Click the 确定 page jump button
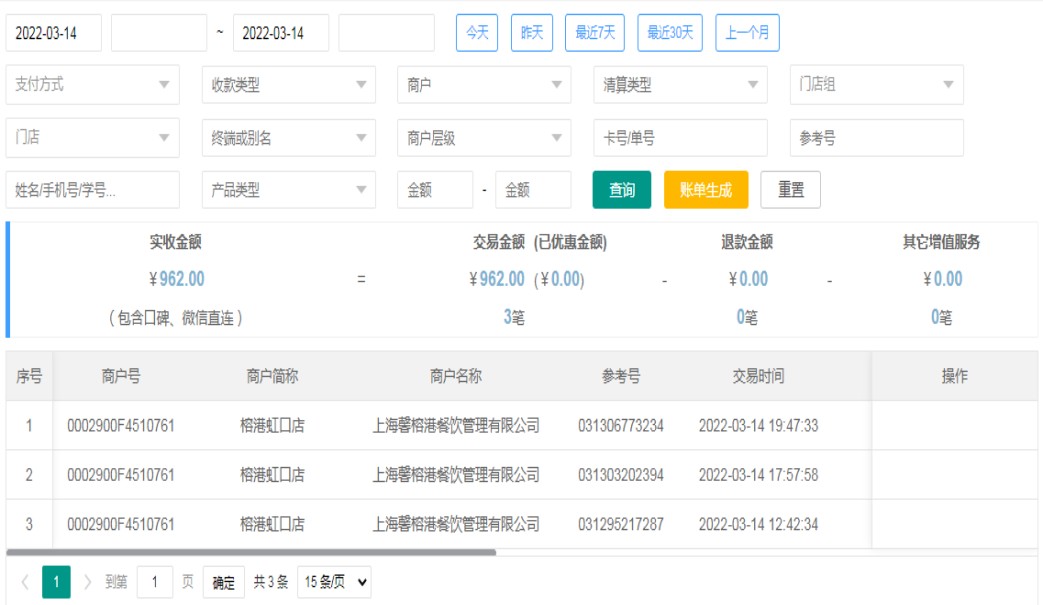Viewport: 1043px width, 605px height. tap(224, 582)
